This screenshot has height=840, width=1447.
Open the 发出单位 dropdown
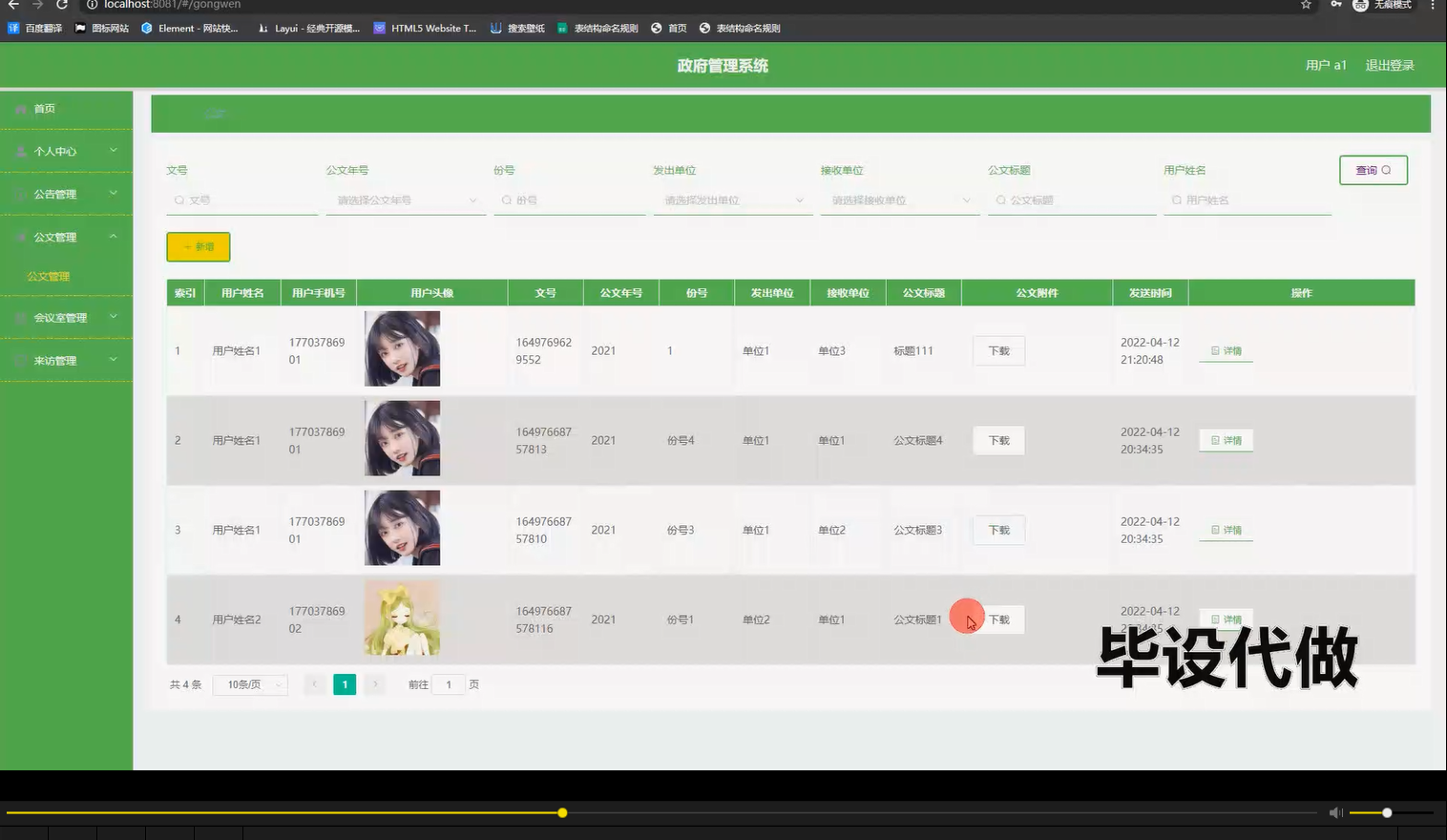732,200
